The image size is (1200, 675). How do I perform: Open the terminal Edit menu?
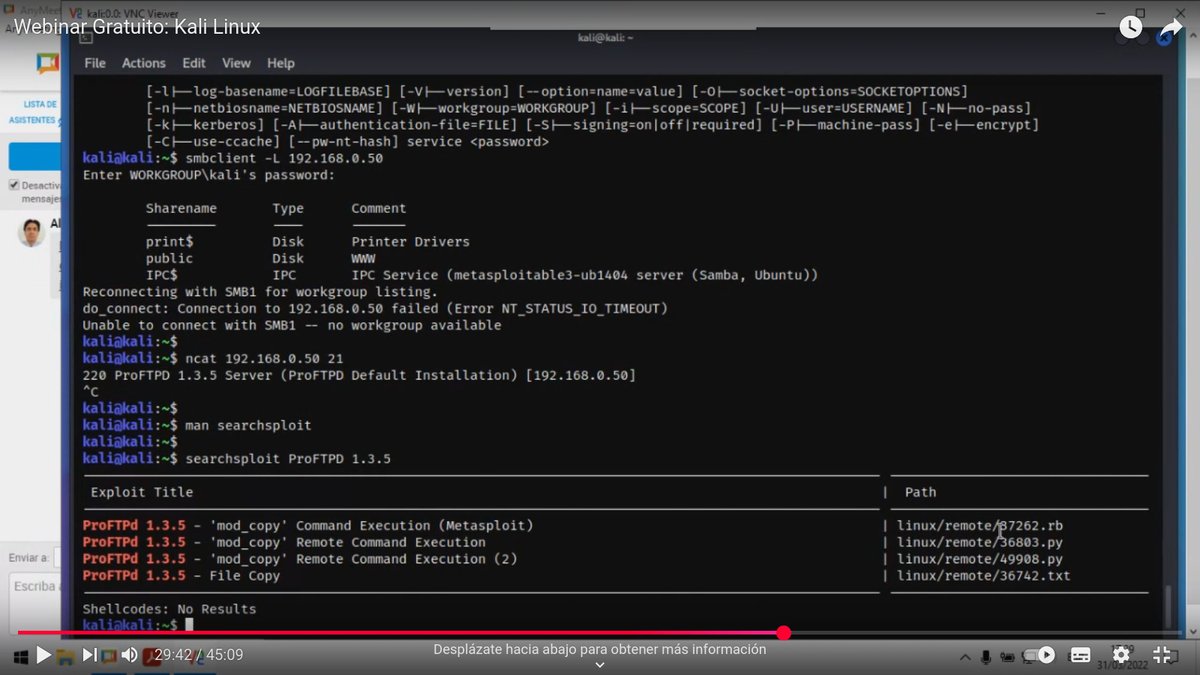point(194,63)
